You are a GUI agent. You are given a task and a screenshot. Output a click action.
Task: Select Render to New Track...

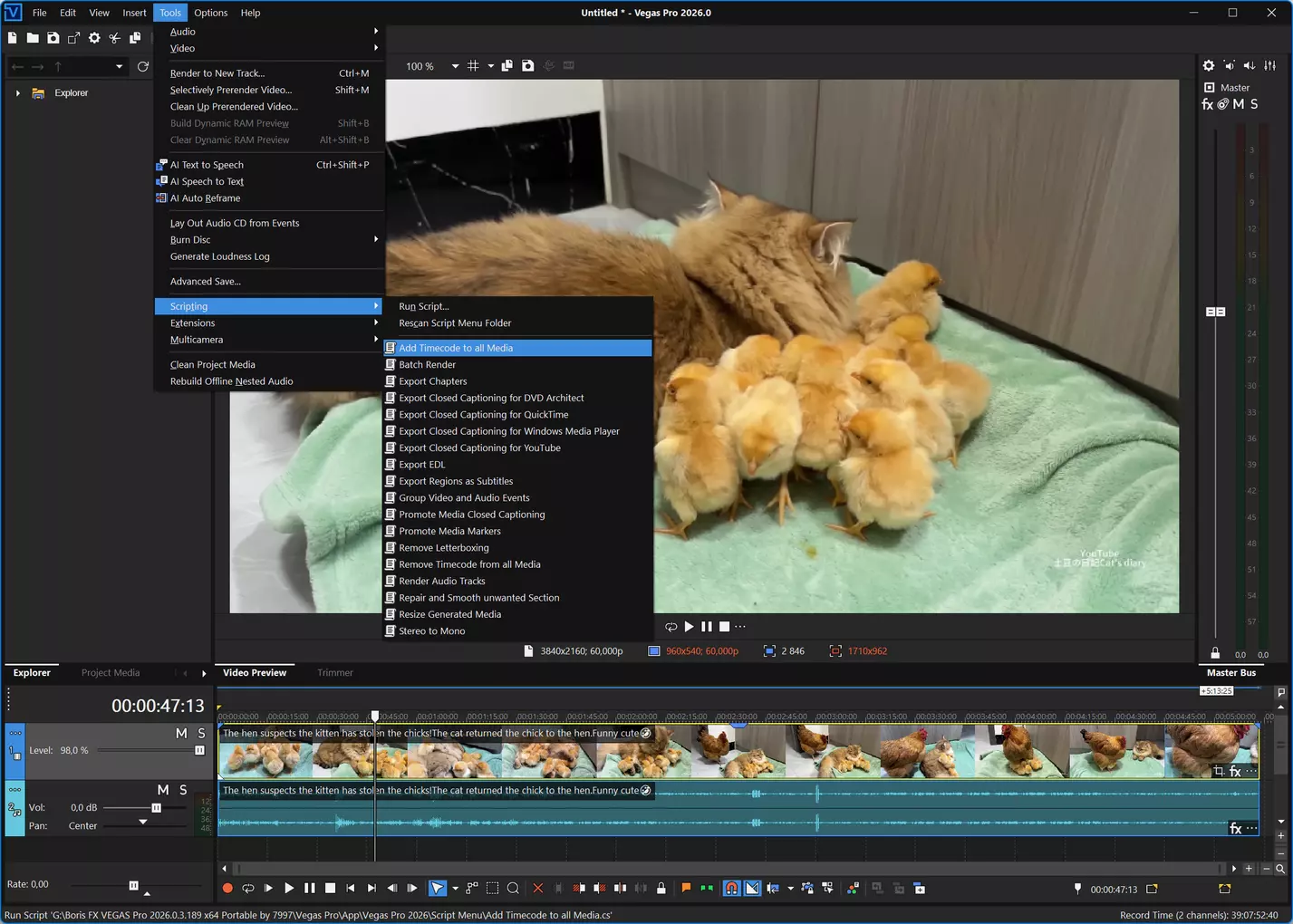click(x=269, y=72)
